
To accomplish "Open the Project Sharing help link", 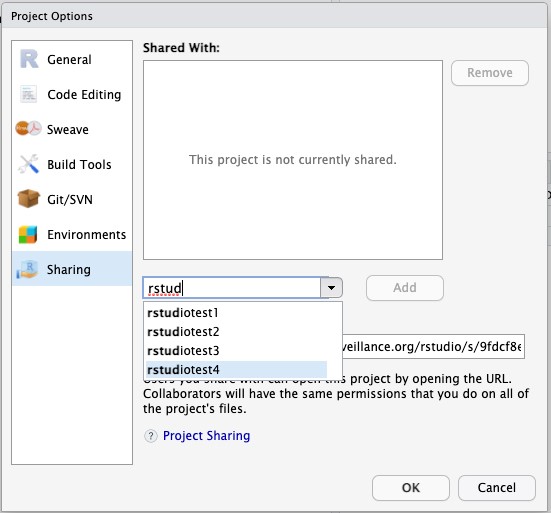I will 207,436.
